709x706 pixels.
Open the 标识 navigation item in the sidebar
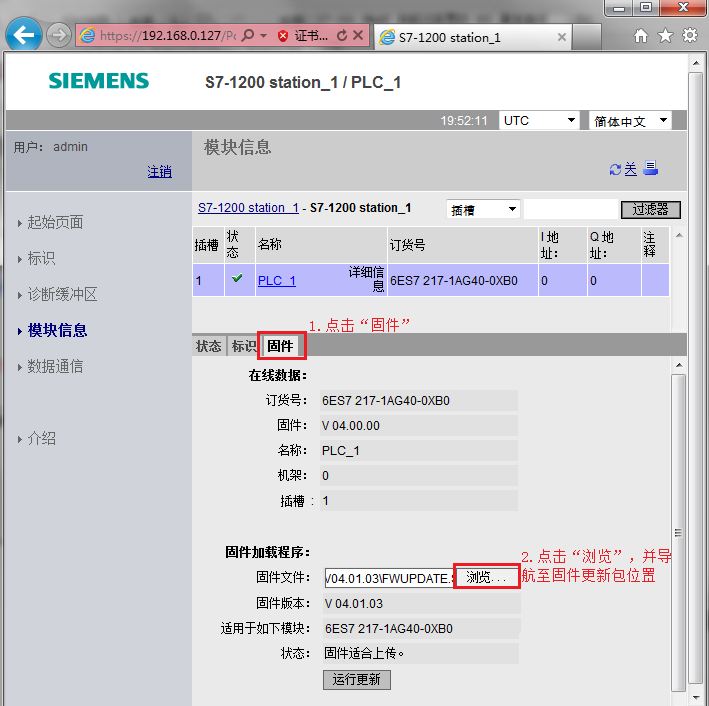click(41, 258)
